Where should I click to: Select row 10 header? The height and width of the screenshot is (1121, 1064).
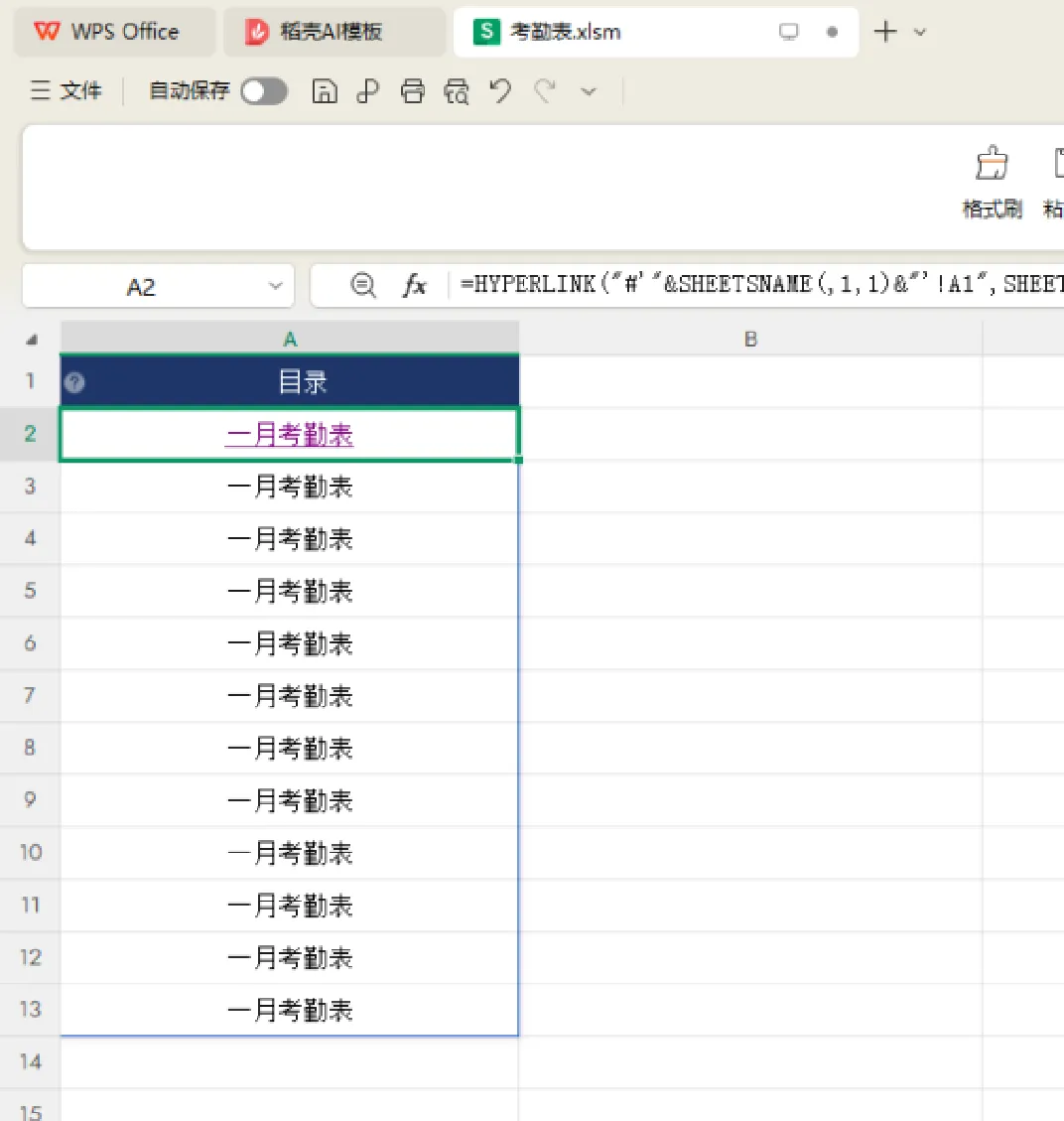click(30, 852)
